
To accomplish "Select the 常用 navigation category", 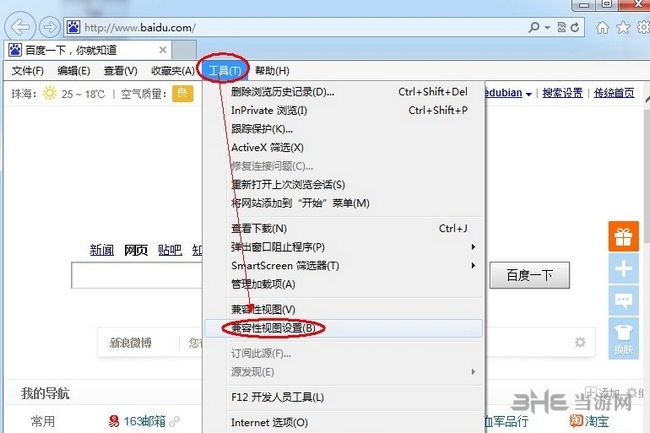I will 43,422.
